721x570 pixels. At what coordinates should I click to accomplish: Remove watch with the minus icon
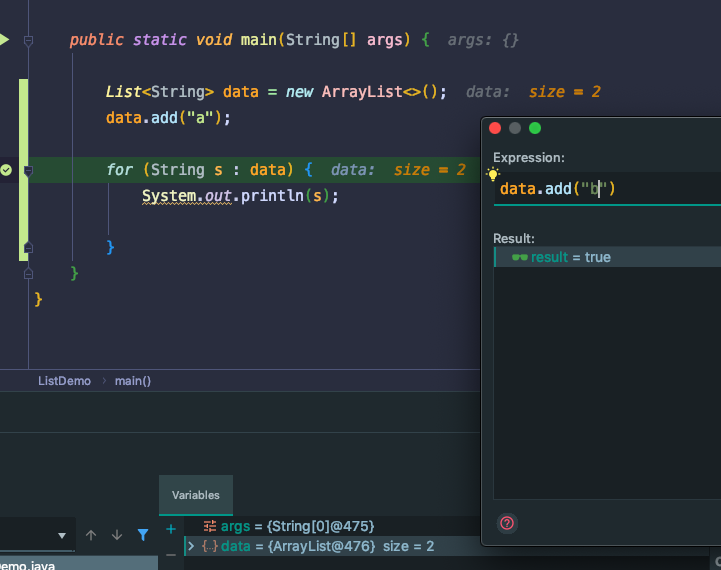click(x=171, y=555)
